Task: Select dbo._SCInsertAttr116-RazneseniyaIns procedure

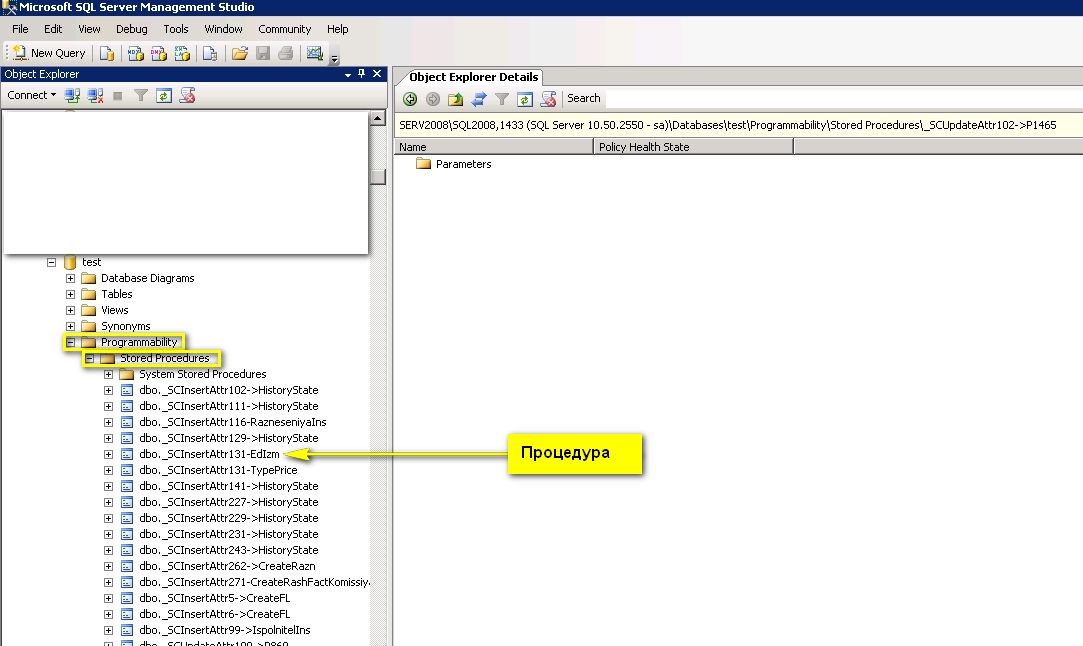Action: [x=233, y=422]
